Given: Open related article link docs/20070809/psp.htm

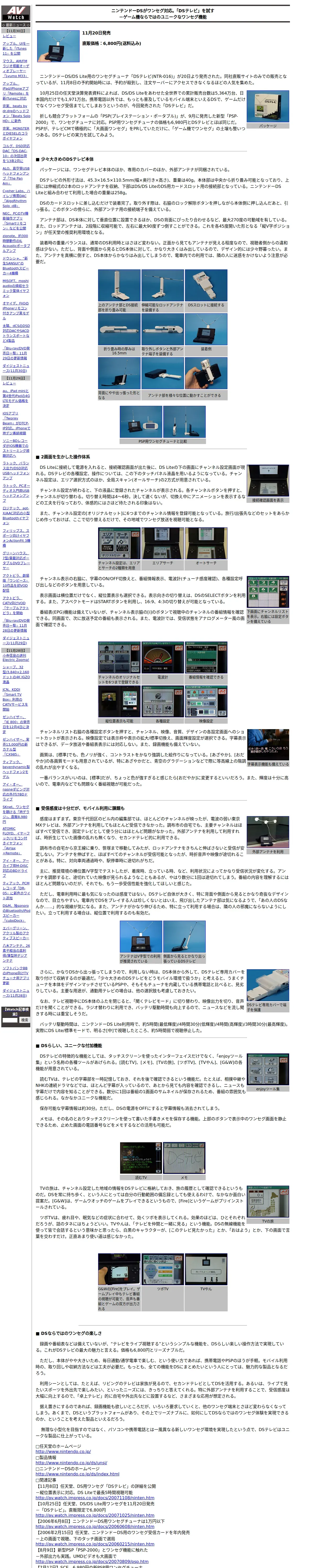Looking at the screenshot, I should pyautogui.click(x=92, y=1562).
